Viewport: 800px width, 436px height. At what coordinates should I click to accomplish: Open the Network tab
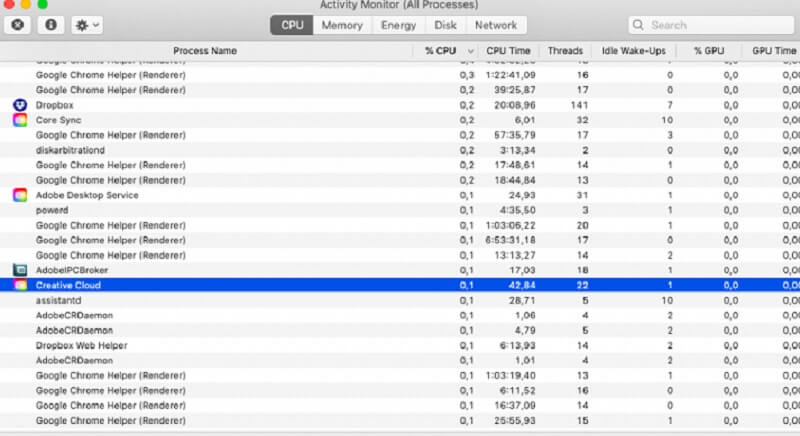click(x=496, y=25)
